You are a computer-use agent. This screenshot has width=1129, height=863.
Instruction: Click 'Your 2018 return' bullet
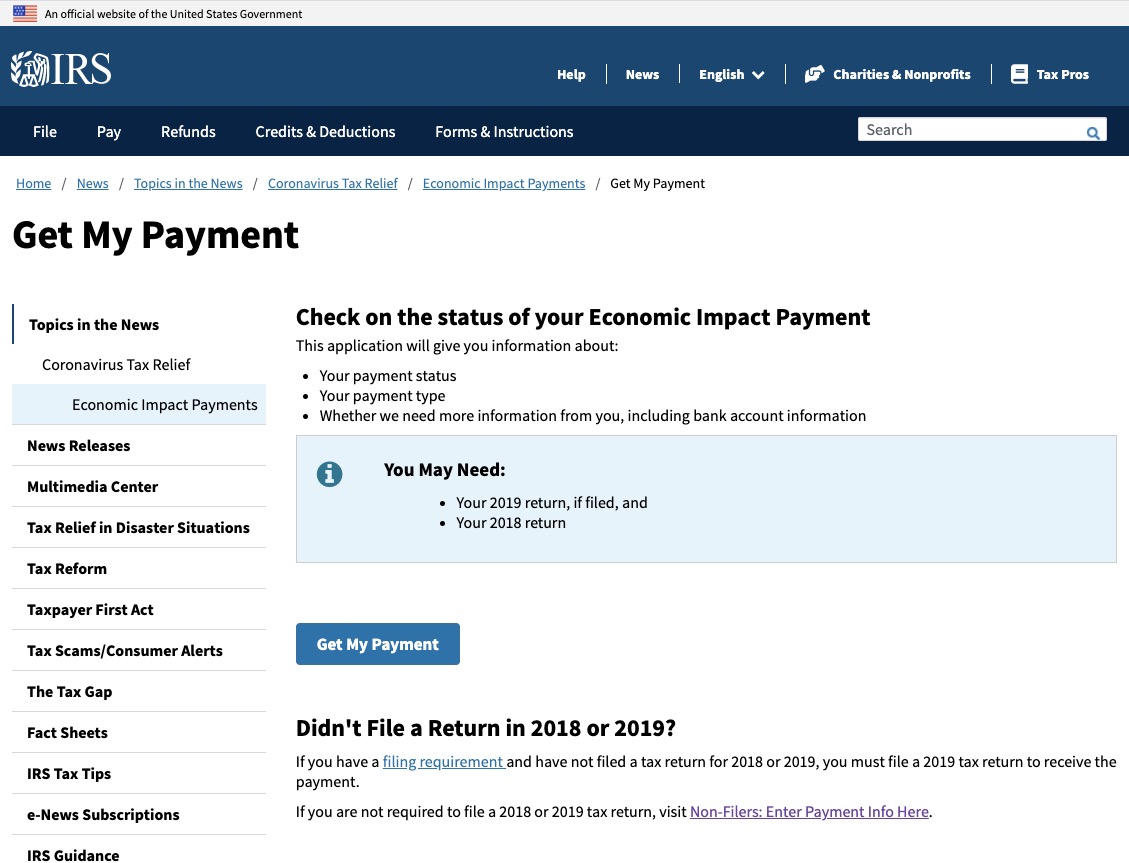click(x=510, y=523)
